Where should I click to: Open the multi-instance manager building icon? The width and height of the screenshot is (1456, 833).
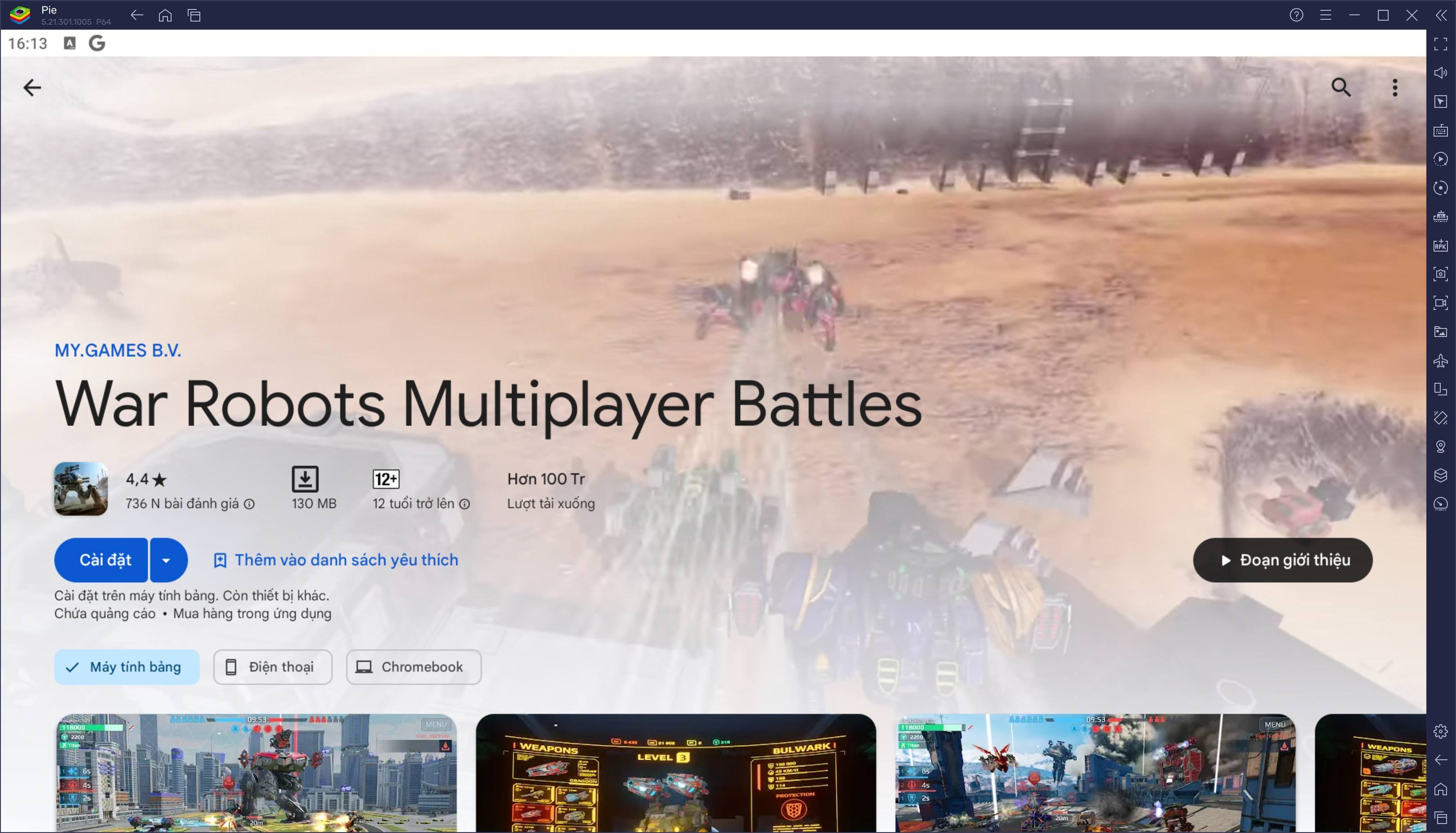1441,217
